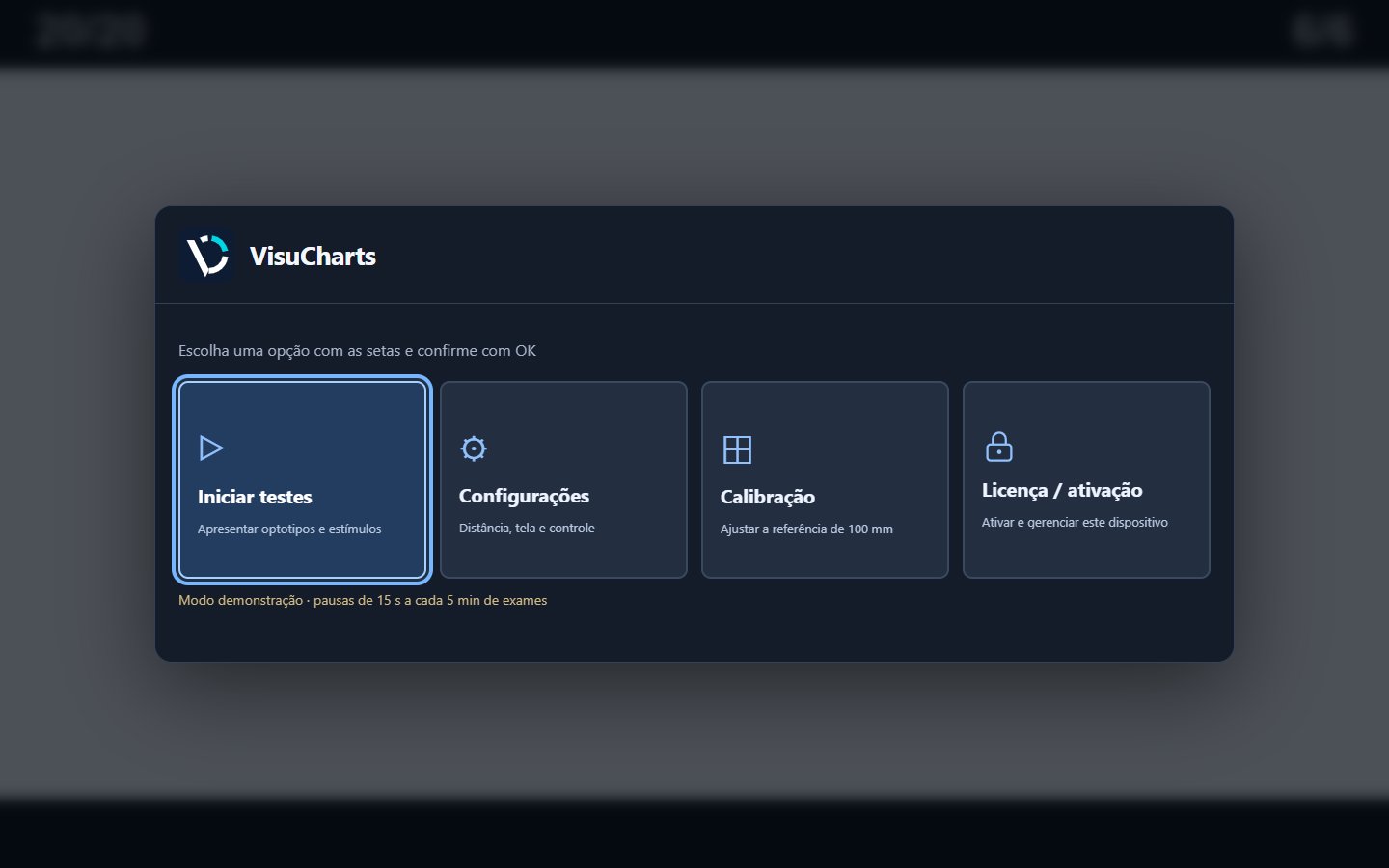This screenshot has width=1389, height=868.
Task: Click the gear icon on Configurações card
Action: (474, 448)
